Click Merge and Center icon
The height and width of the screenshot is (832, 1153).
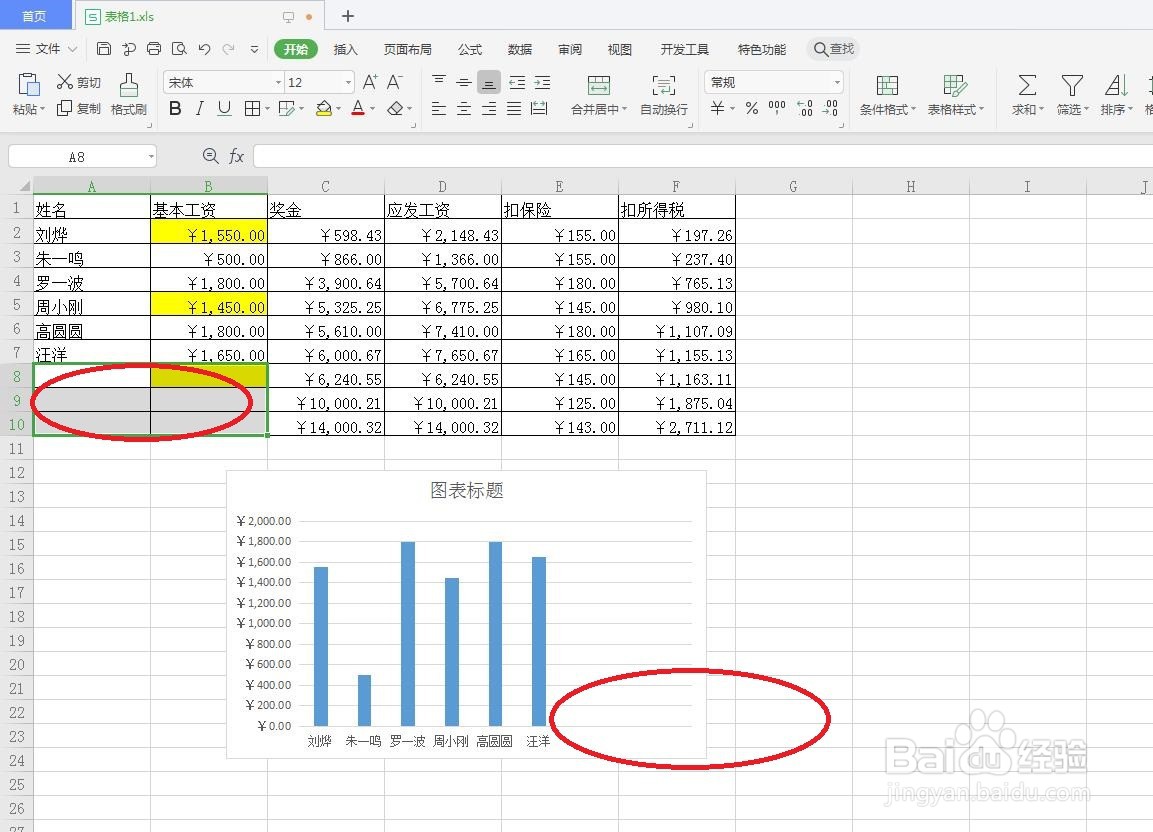tap(599, 85)
